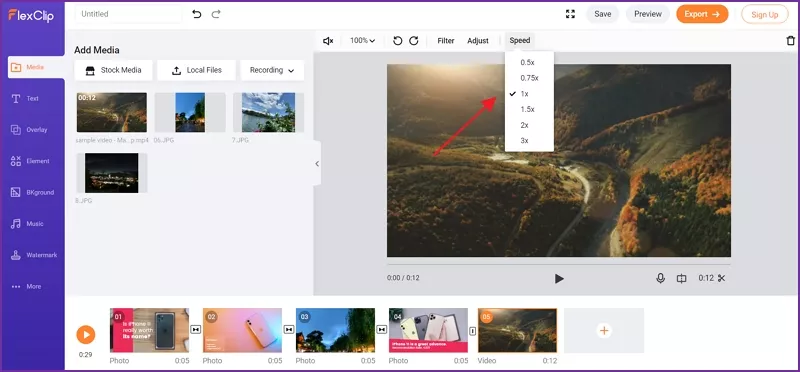Open the BKground panel in sidebar
800x372 pixels.
(x=32, y=192)
